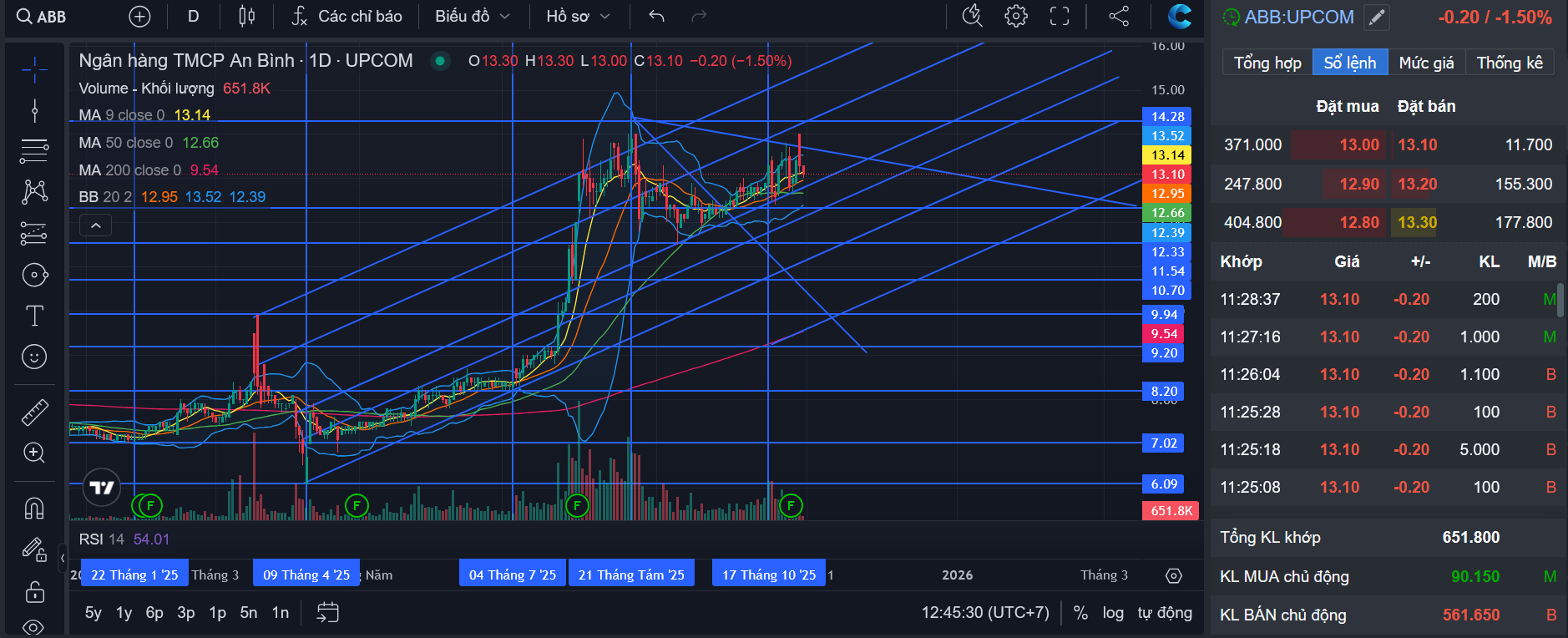The height and width of the screenshot is (638, 1568).
Task: Open the financial event marker near Tháng 10 '25
Action: pos(791,505)
